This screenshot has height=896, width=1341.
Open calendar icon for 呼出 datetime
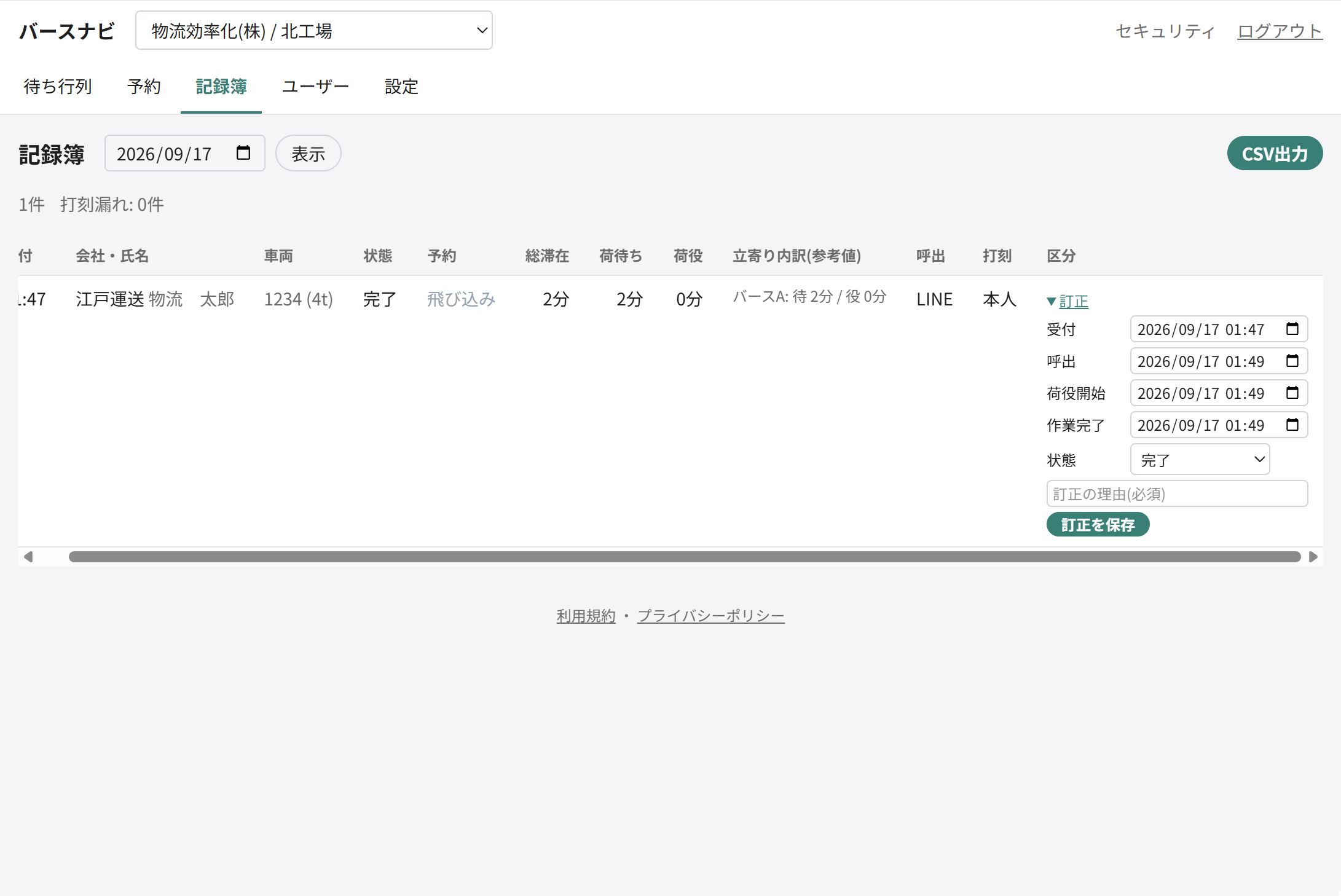pos(1292,361)
